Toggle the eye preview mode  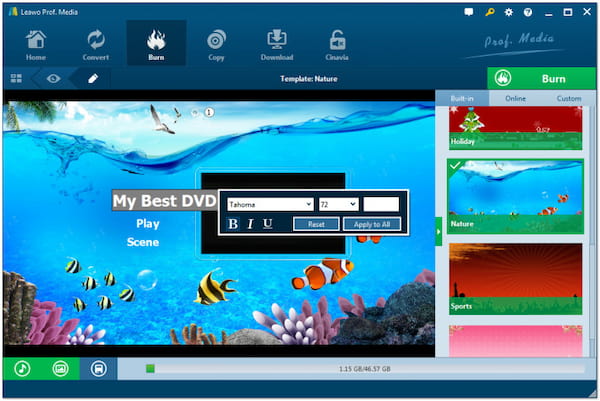pos(53,78)
